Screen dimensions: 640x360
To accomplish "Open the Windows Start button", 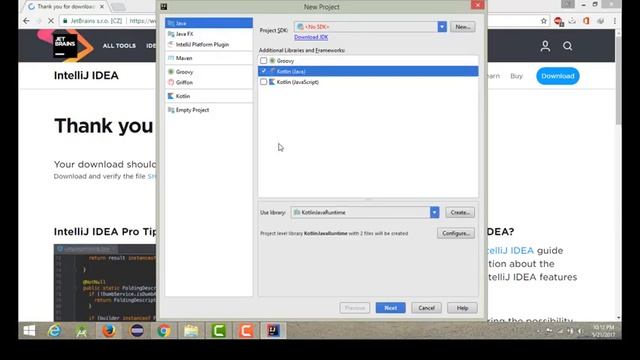I will pyautogui.click(x=29, y=331).
